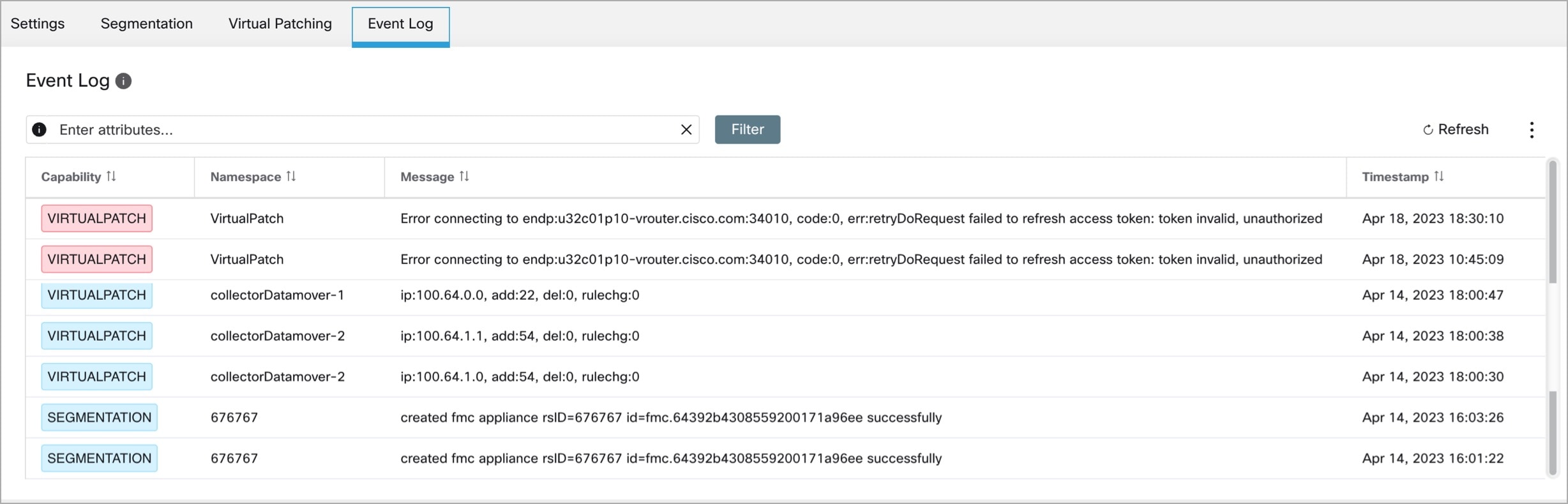Click created fmc appliance message at 16:01:22
1568x504 pixels.
click(x=671, y=458)
